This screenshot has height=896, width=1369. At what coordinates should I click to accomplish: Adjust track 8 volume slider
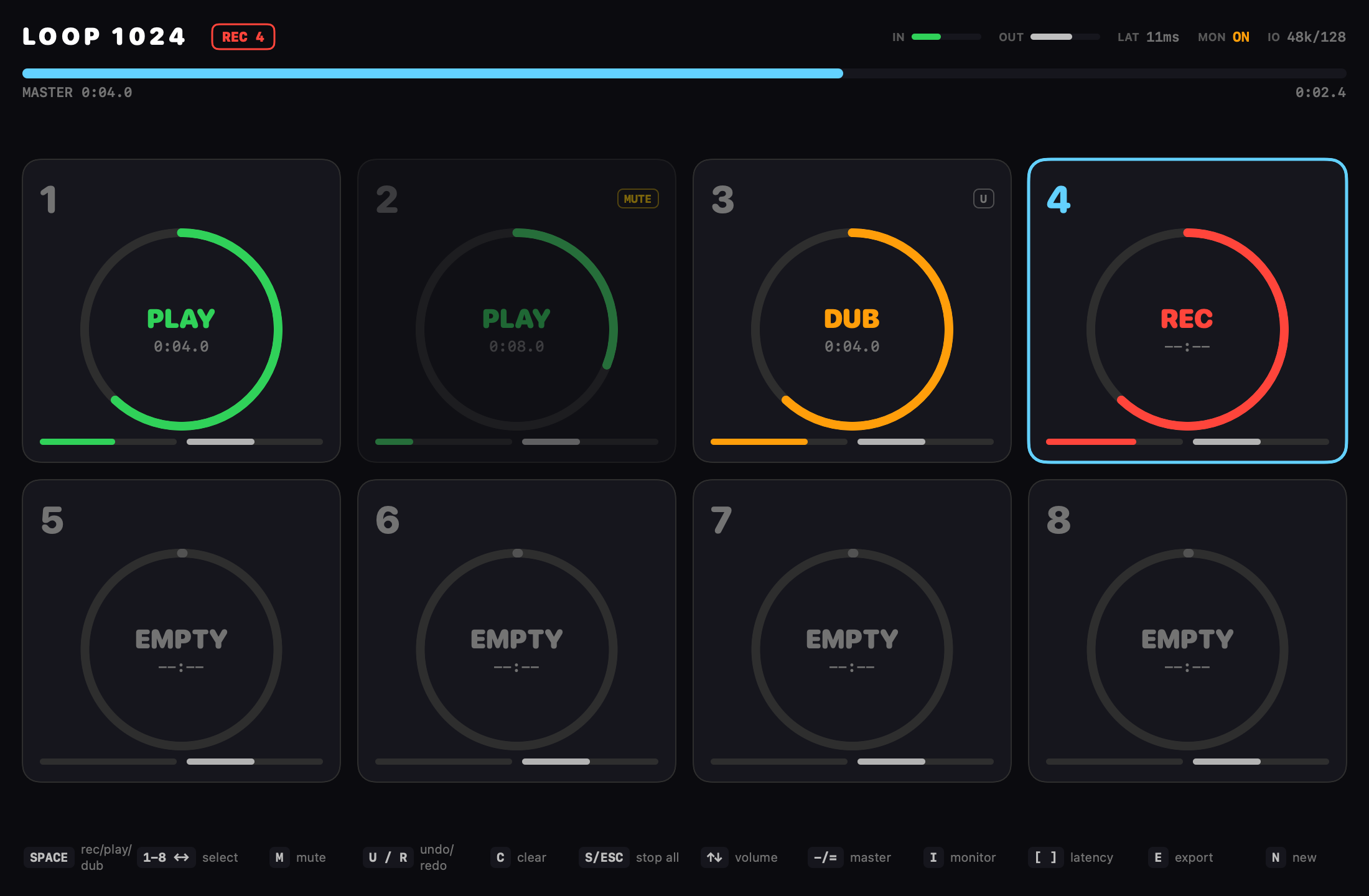[x=1261, y=762]
